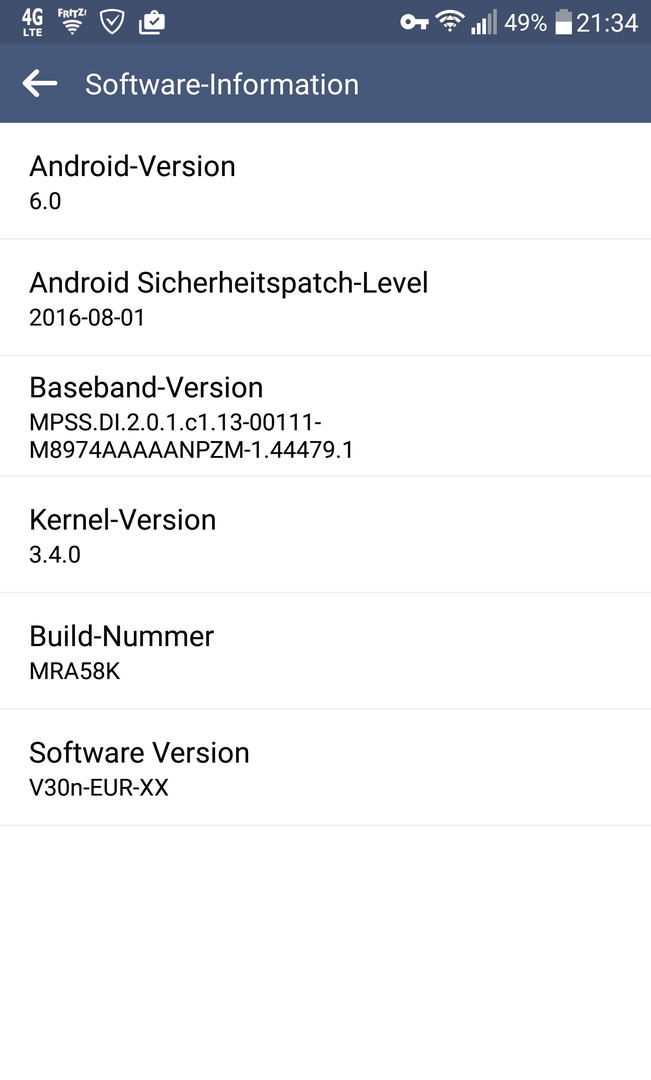651x1080 pixels.
Task: Tap the 21:34 clock
Action: tap(607, 22)
